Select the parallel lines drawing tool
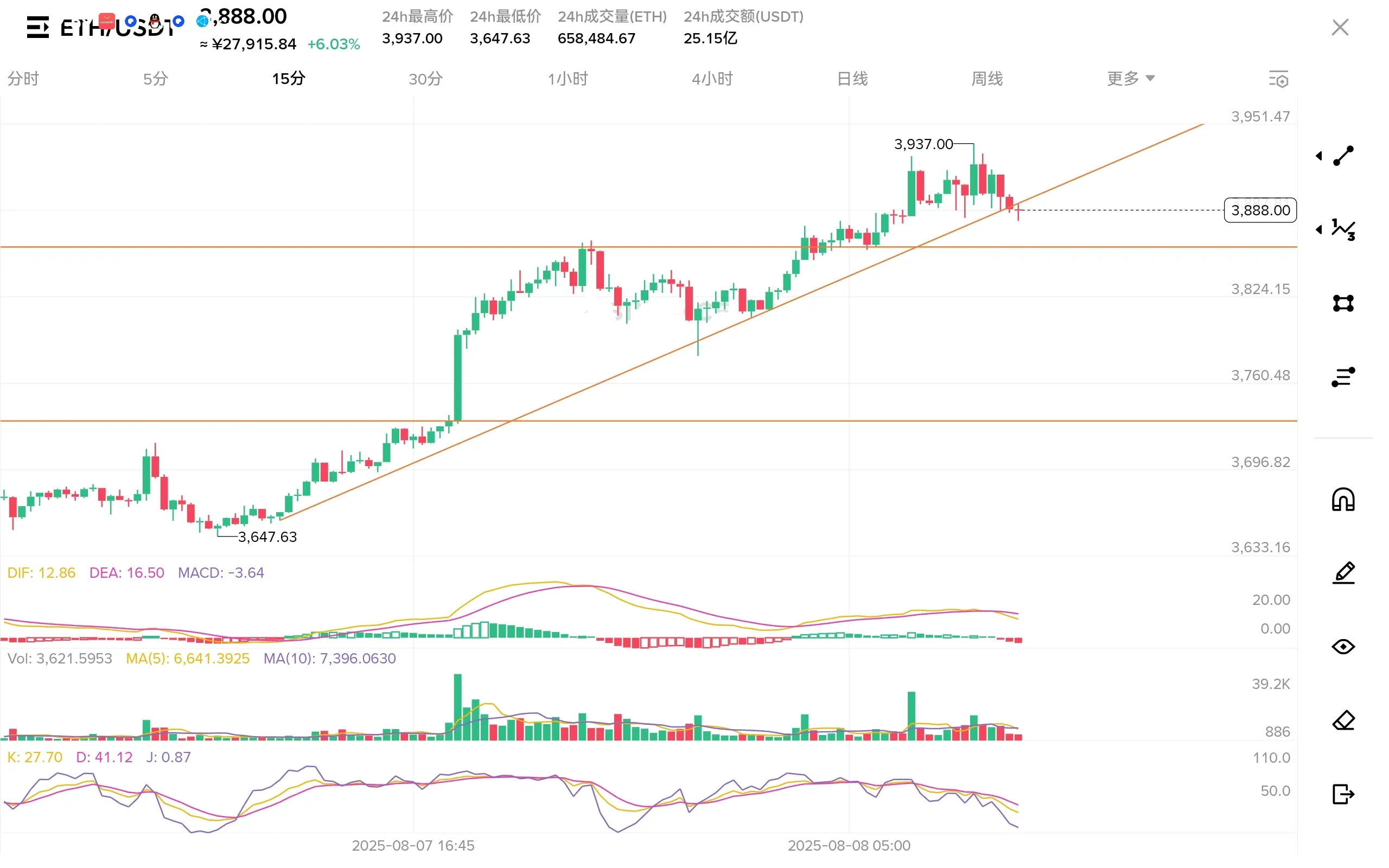The width and height of the screenshot is (1389, 868). (1343, 376)
